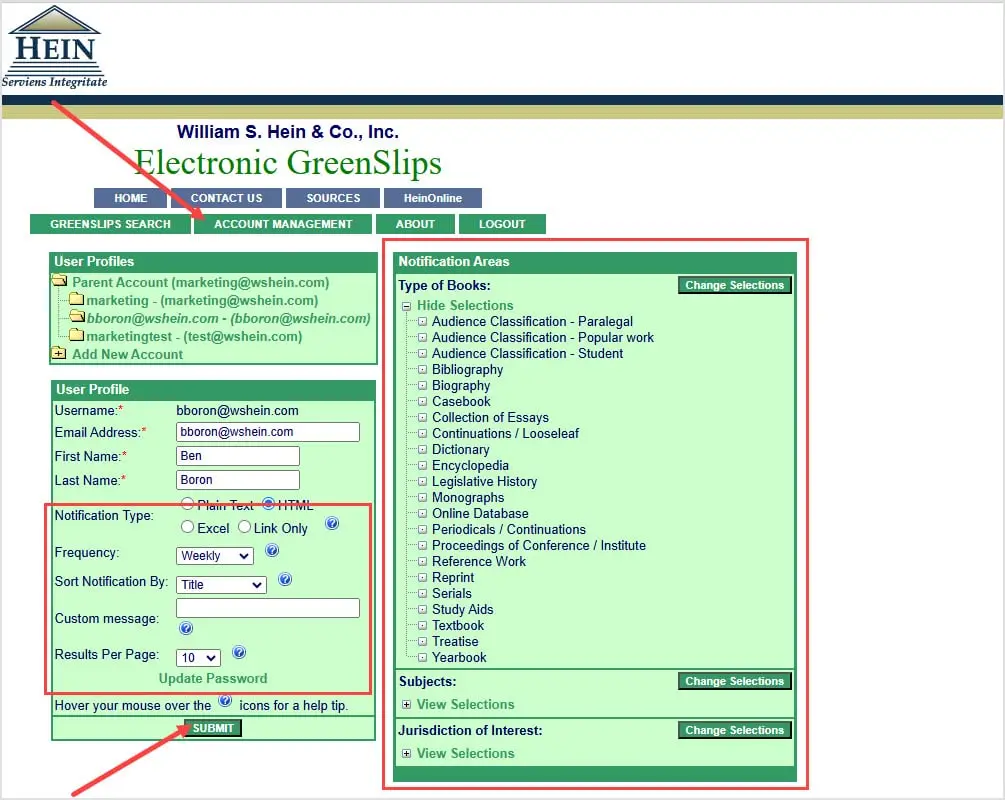Viewport: 1005px width, 800px height.
Task: Open the Weekly frequency dropdown
Action: pos(214,555)
